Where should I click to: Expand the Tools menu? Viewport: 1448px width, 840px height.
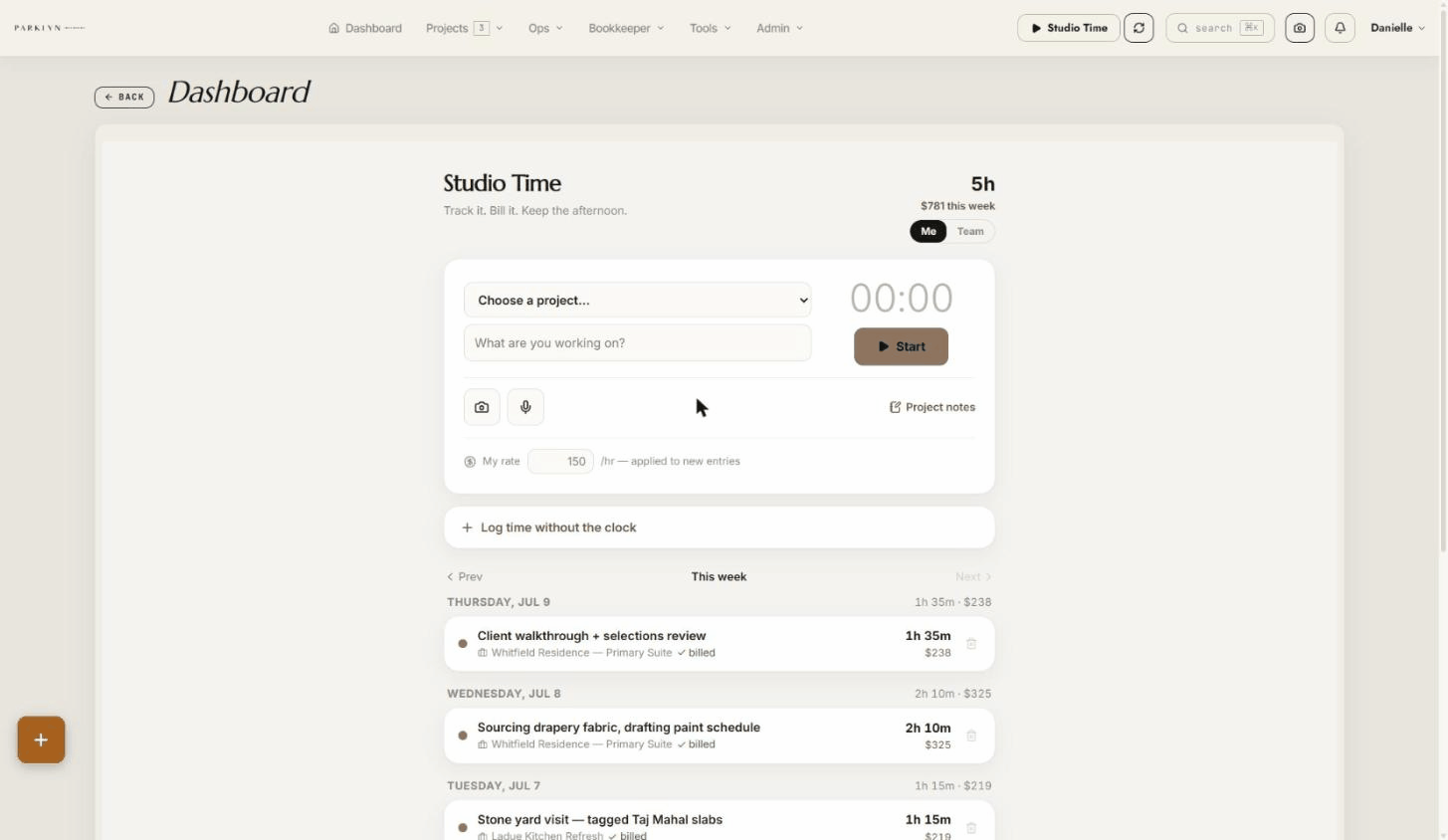[x=711, y=28]
